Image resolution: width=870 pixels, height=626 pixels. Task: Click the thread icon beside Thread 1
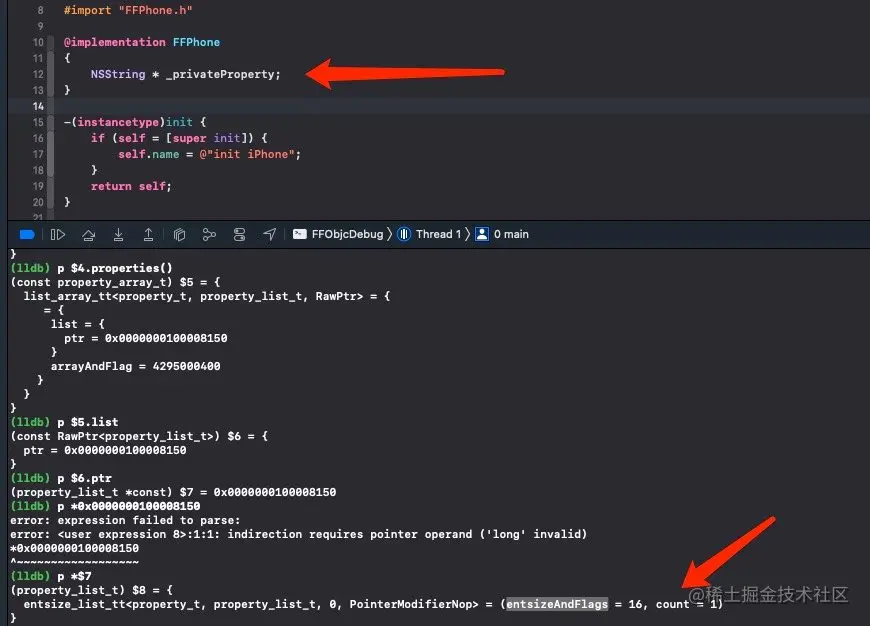[x=404, y=234]
